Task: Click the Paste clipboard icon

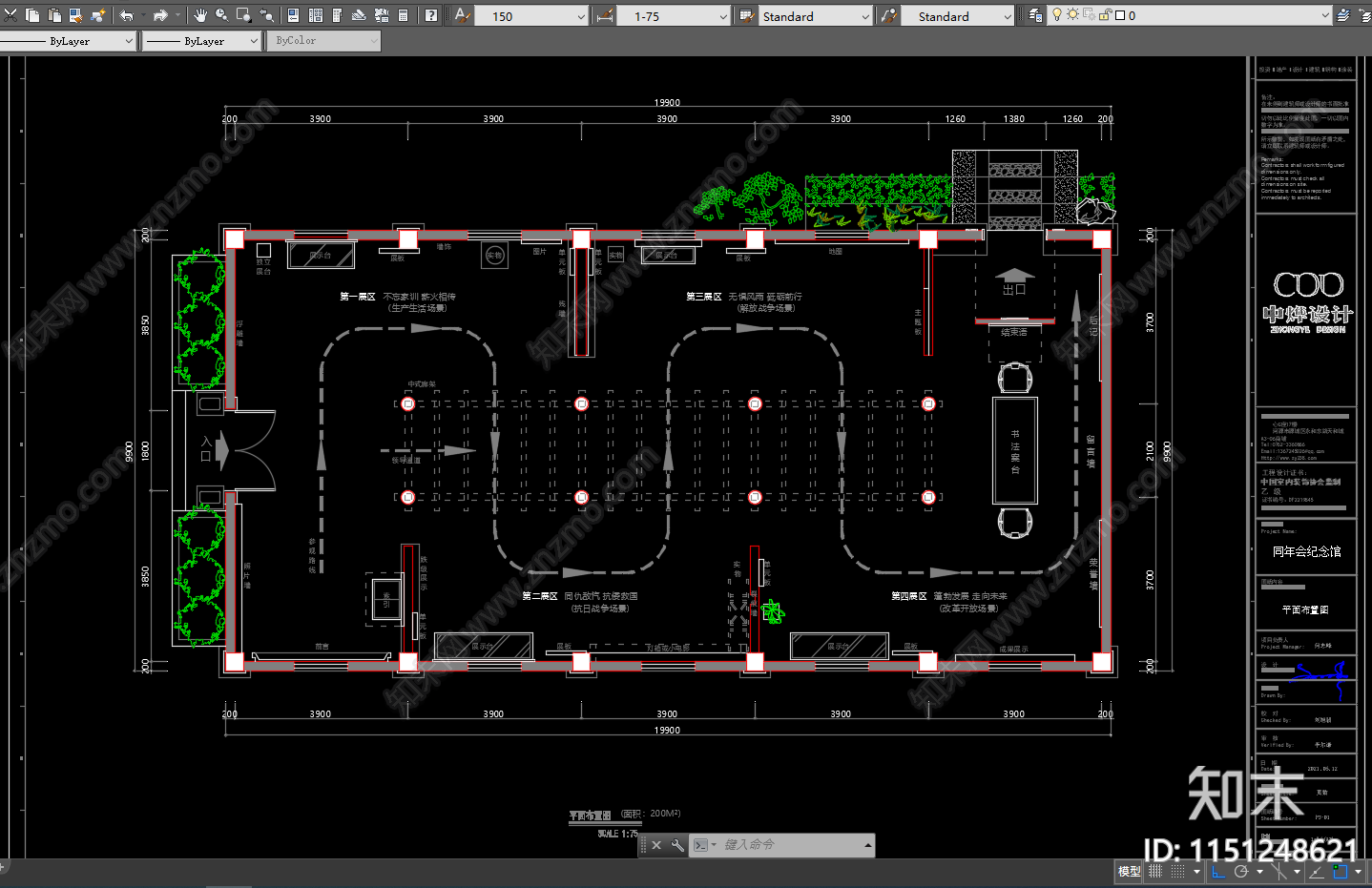Action: (54, 15)
